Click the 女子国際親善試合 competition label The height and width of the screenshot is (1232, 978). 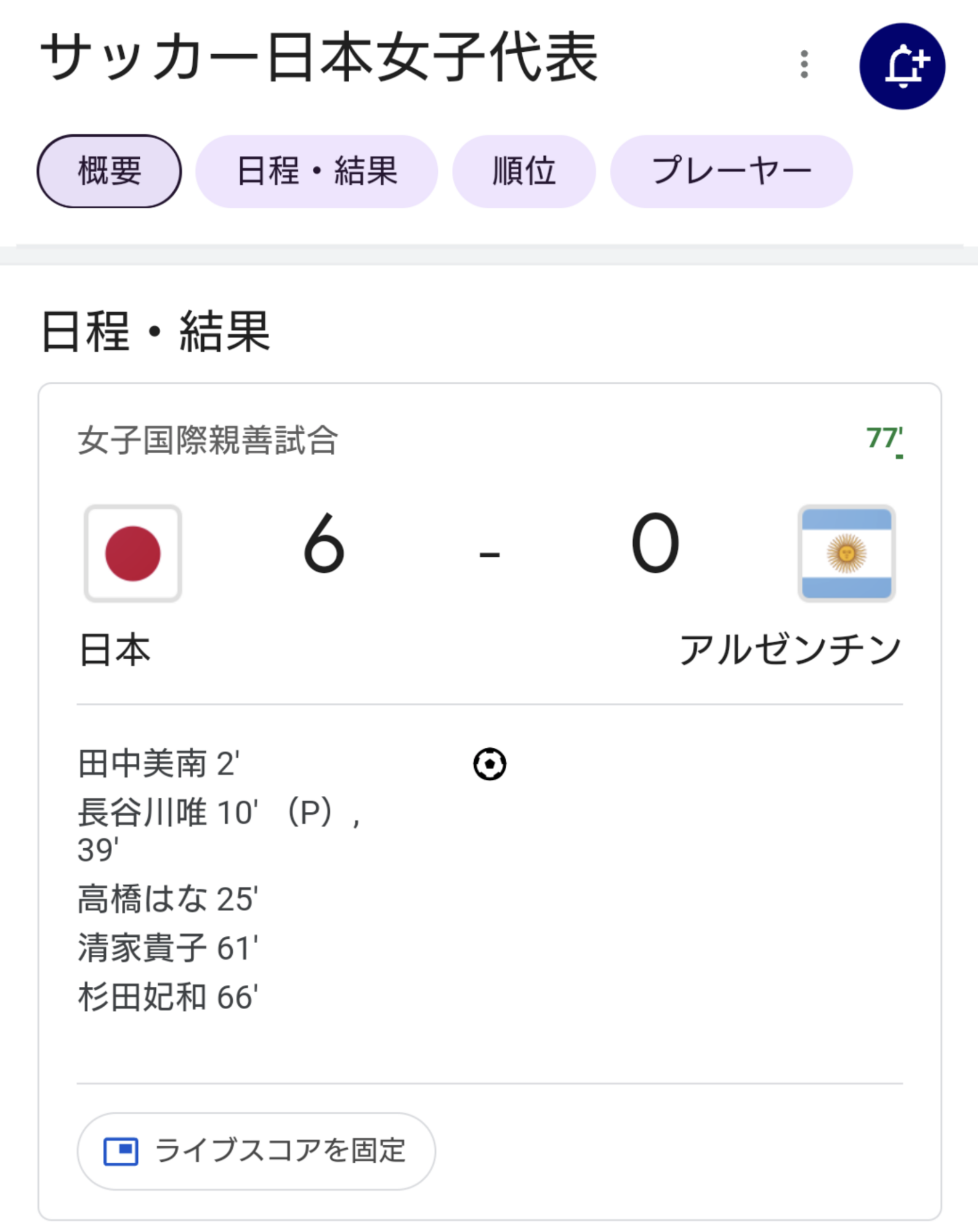point(208,440)
